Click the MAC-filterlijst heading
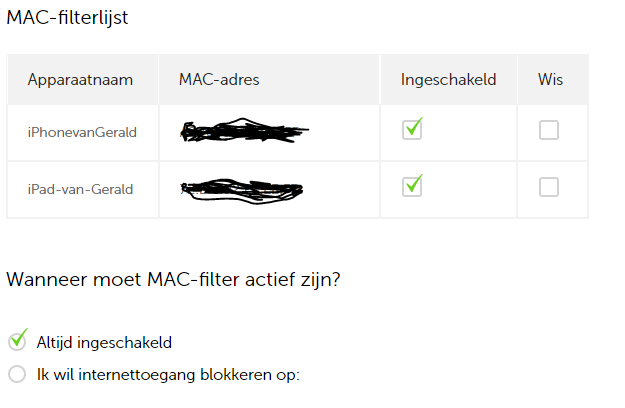625x408 pixels. pos(67,18)
